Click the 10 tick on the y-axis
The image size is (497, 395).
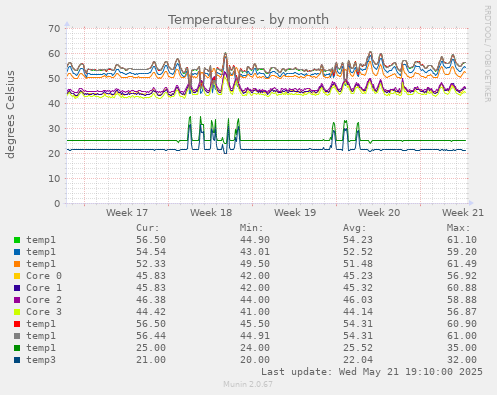(54, 178)
